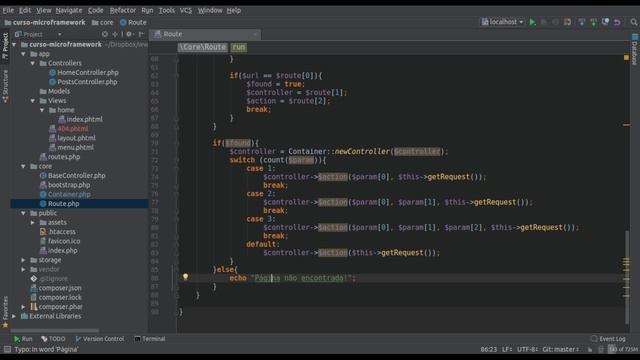Expand the storage folder
This screenshot has width=640, height=360.
point(24,260)
